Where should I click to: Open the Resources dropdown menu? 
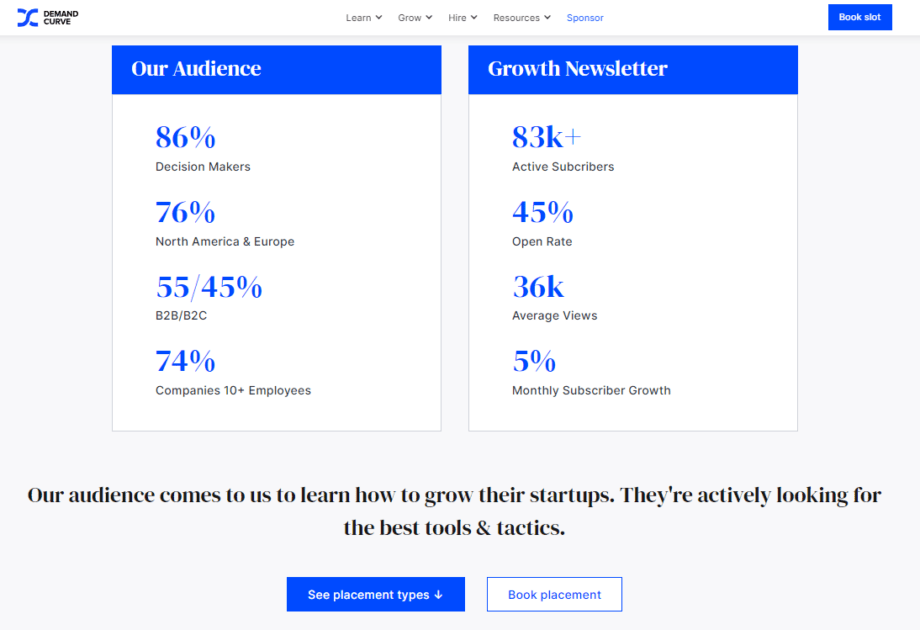[x=521, y=17]
